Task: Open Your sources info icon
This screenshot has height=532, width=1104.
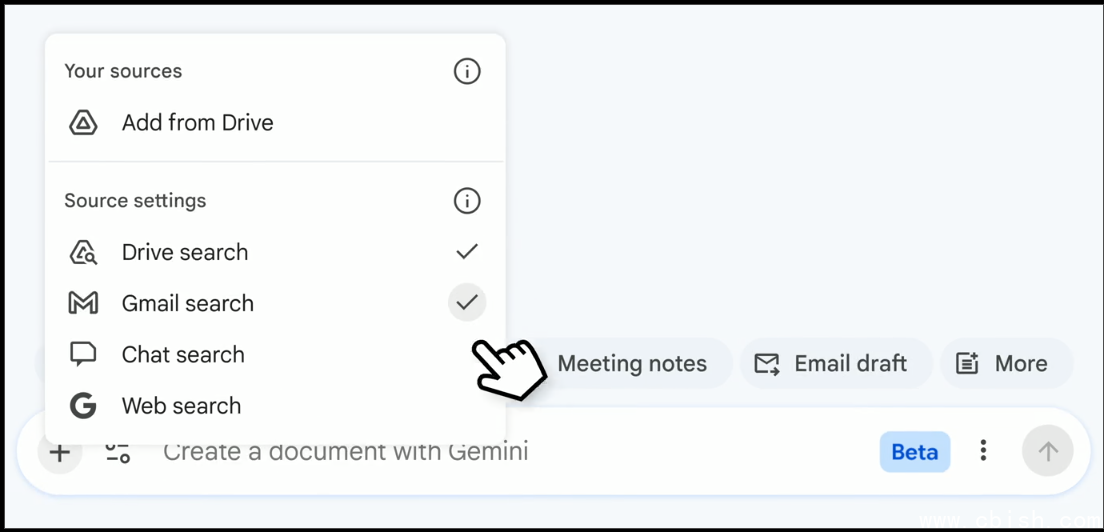Action: click(x=467, y=72)
